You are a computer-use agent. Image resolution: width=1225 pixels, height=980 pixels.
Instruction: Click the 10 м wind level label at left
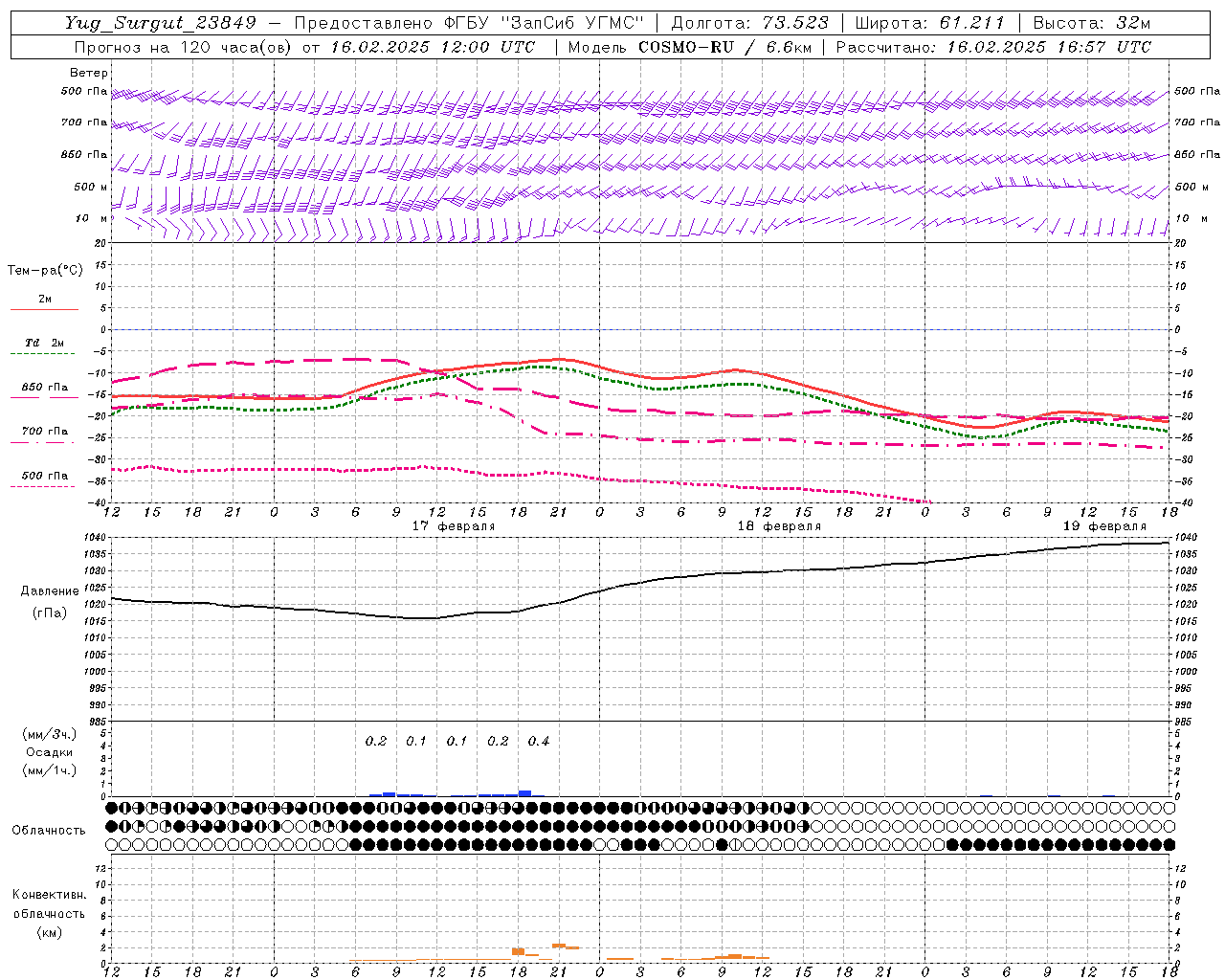pyautogui.click(x=92, y=219)
